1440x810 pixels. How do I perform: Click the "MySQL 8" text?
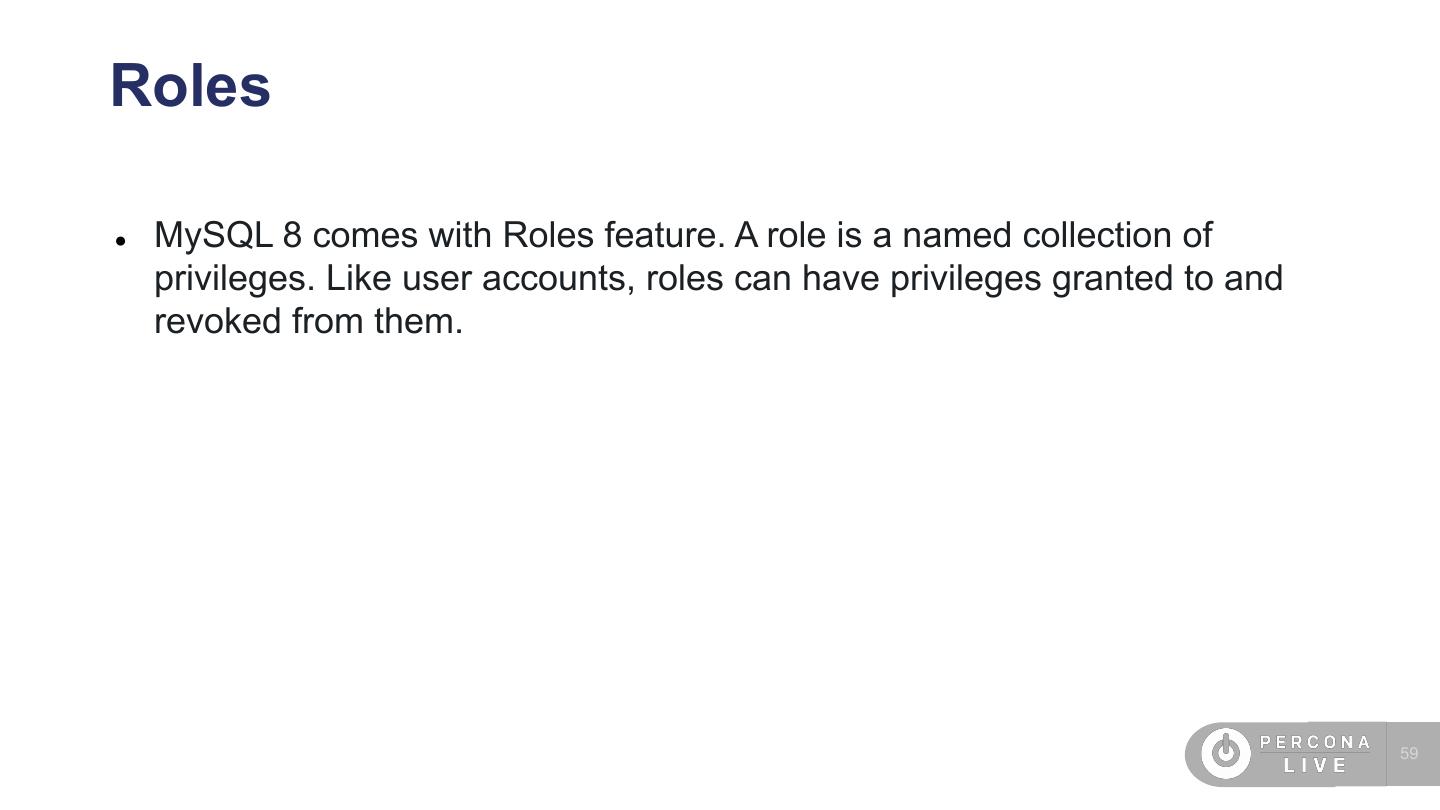tap(228, 236)
